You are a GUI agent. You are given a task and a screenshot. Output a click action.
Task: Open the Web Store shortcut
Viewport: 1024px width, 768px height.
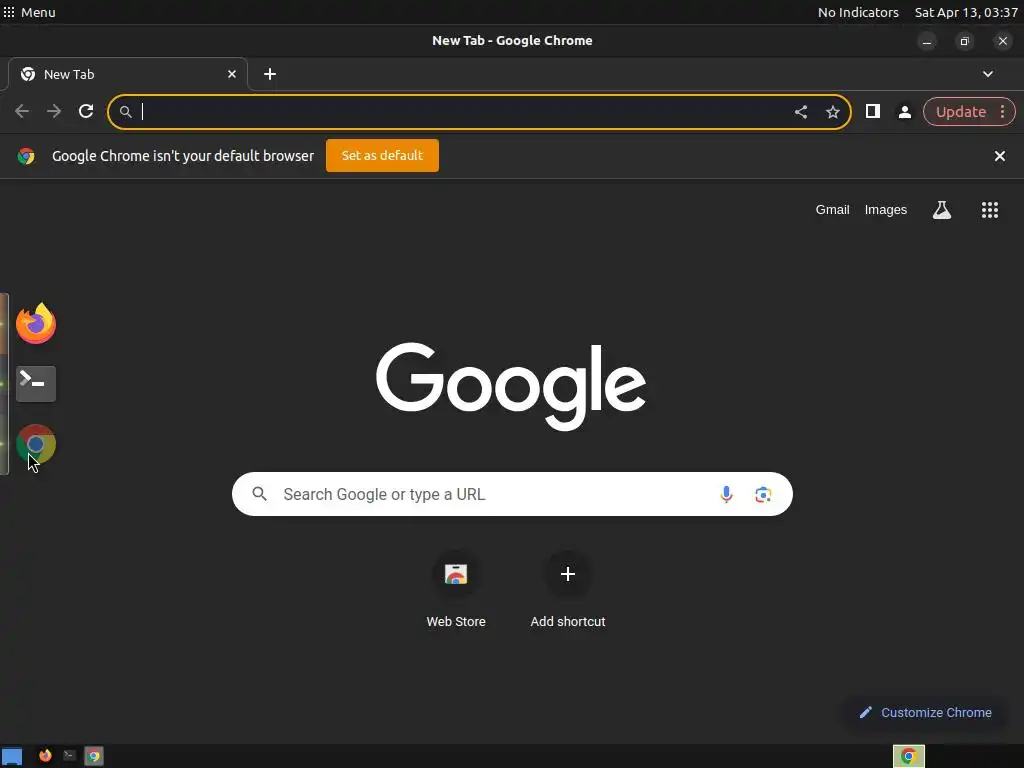tap(456, 590)
